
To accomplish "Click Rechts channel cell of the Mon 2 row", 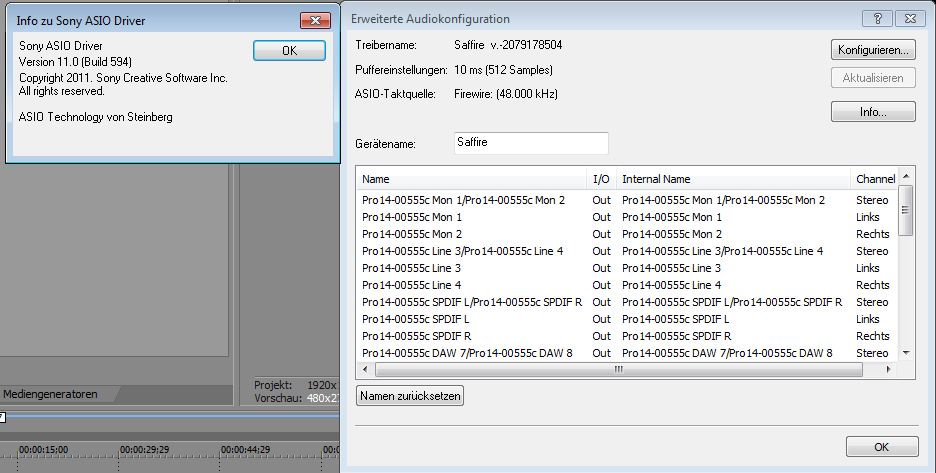I will click(x=873, y=234).
